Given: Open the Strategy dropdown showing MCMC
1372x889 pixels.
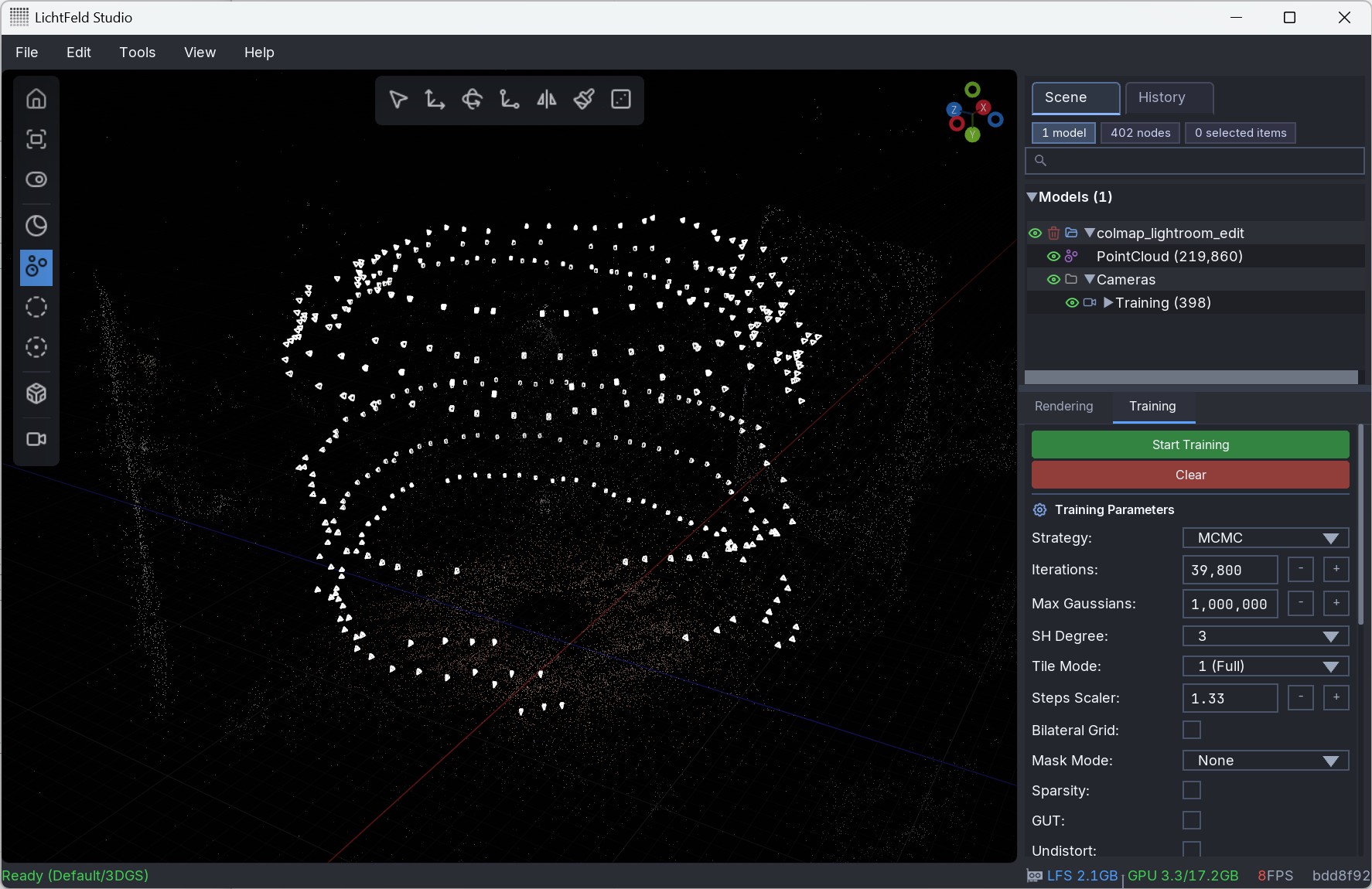Looking at the screenshot, I should point(1265,538).
